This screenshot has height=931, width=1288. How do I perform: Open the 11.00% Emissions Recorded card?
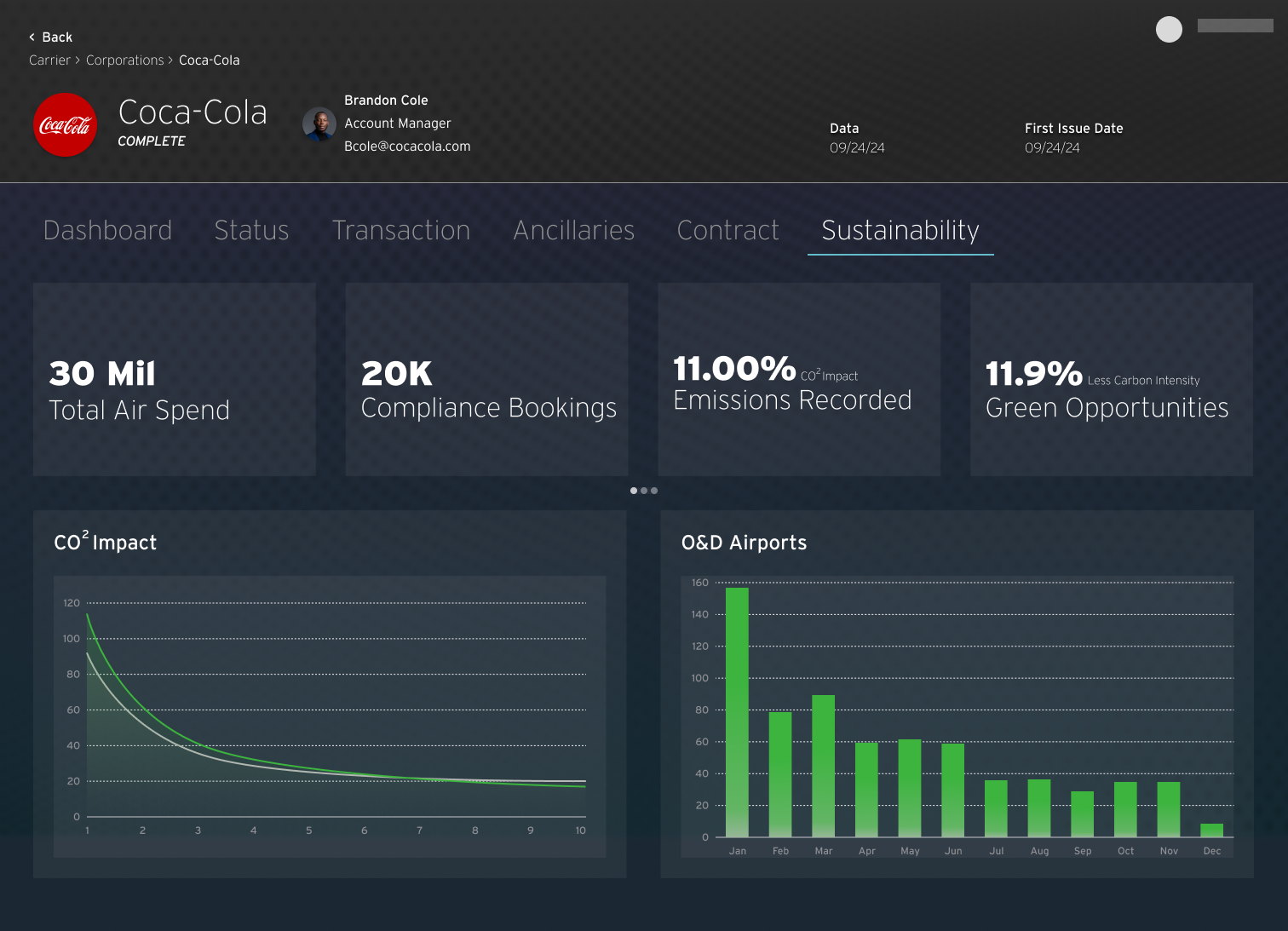[x=799, y=379]
